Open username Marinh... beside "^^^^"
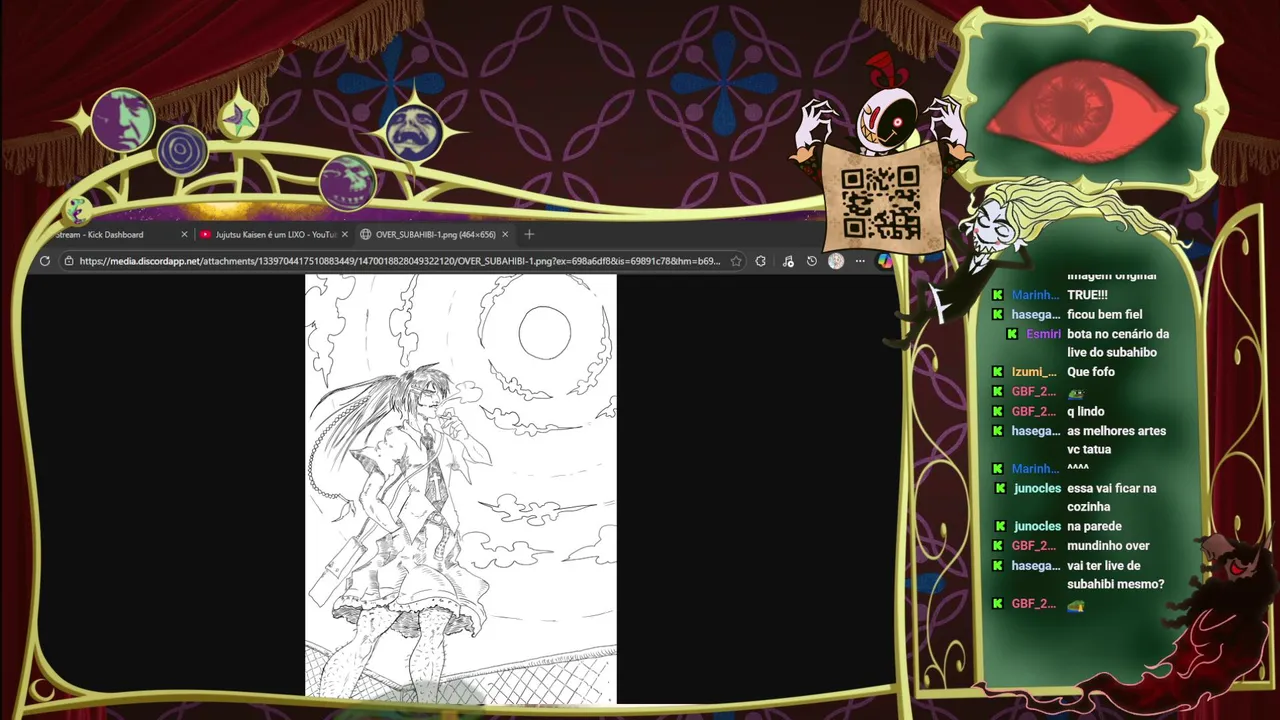The image size is (1280, 720). click(x=1035, y=469)
